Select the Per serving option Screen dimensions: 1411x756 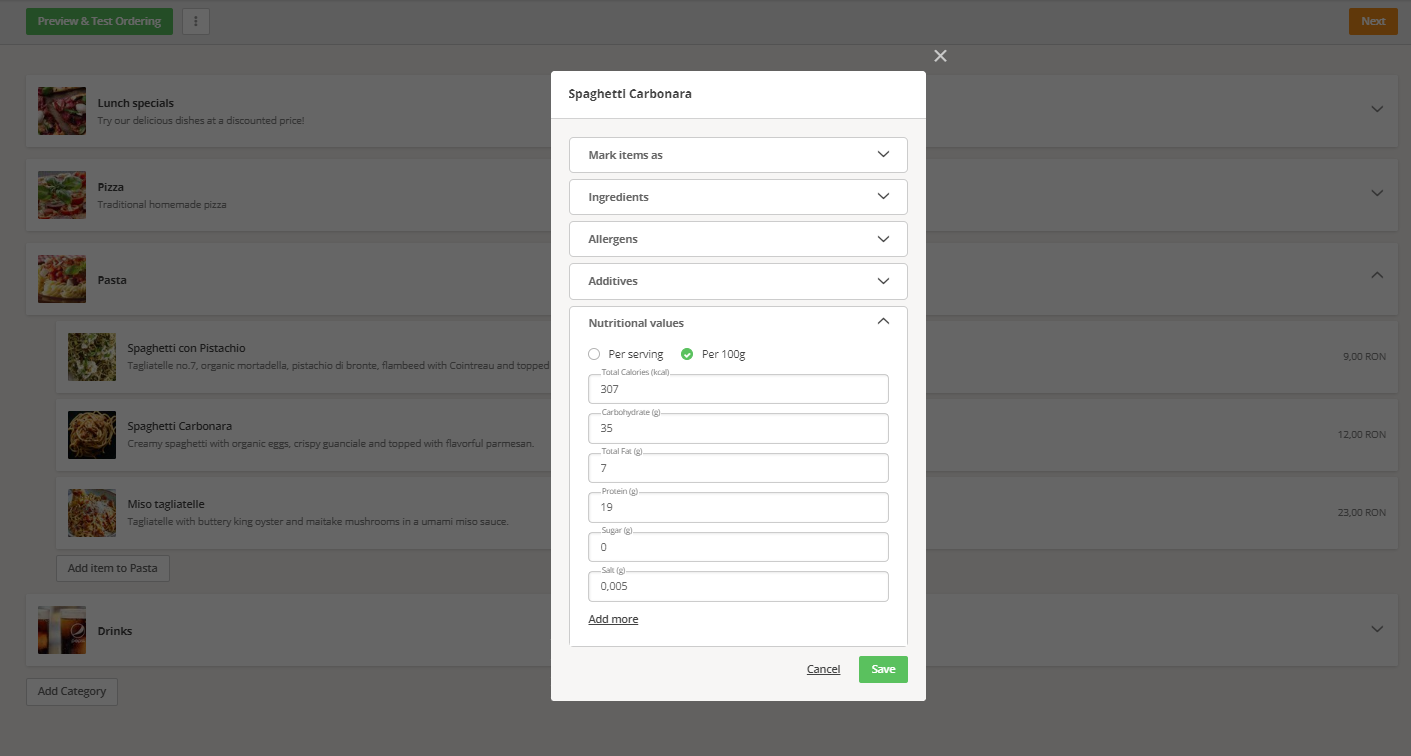pyautogui.click(x=592, y=354)
